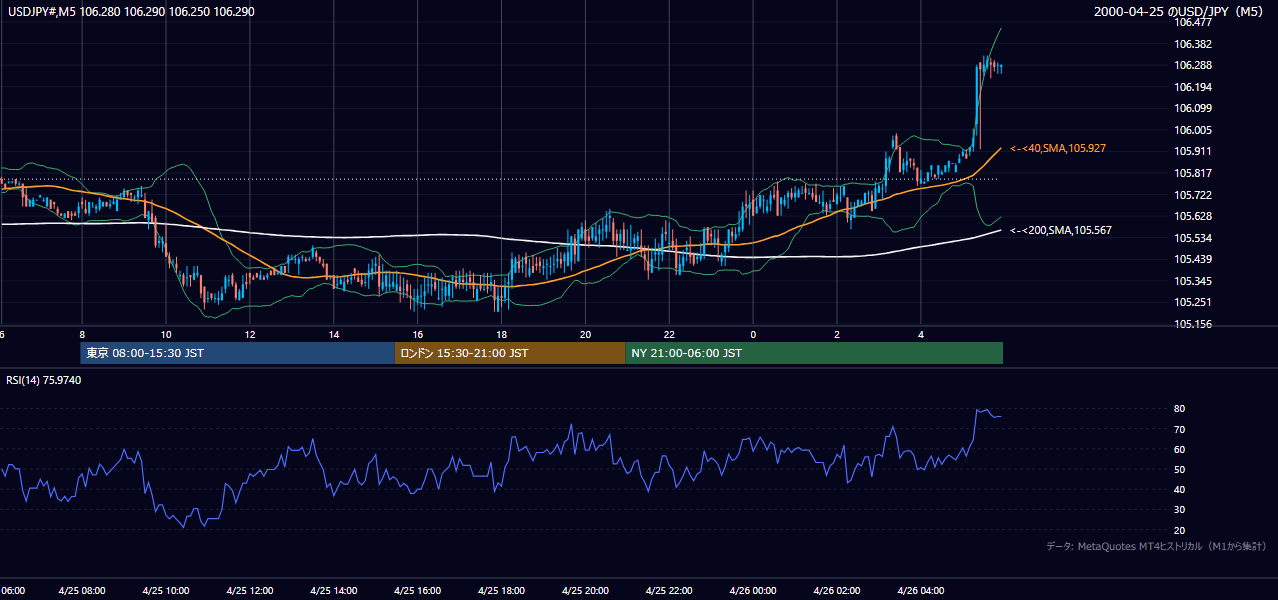Click hour tick 0 under the price chart
The width and height of the screenshot is (1278, 600).
[x=753, y=334]
